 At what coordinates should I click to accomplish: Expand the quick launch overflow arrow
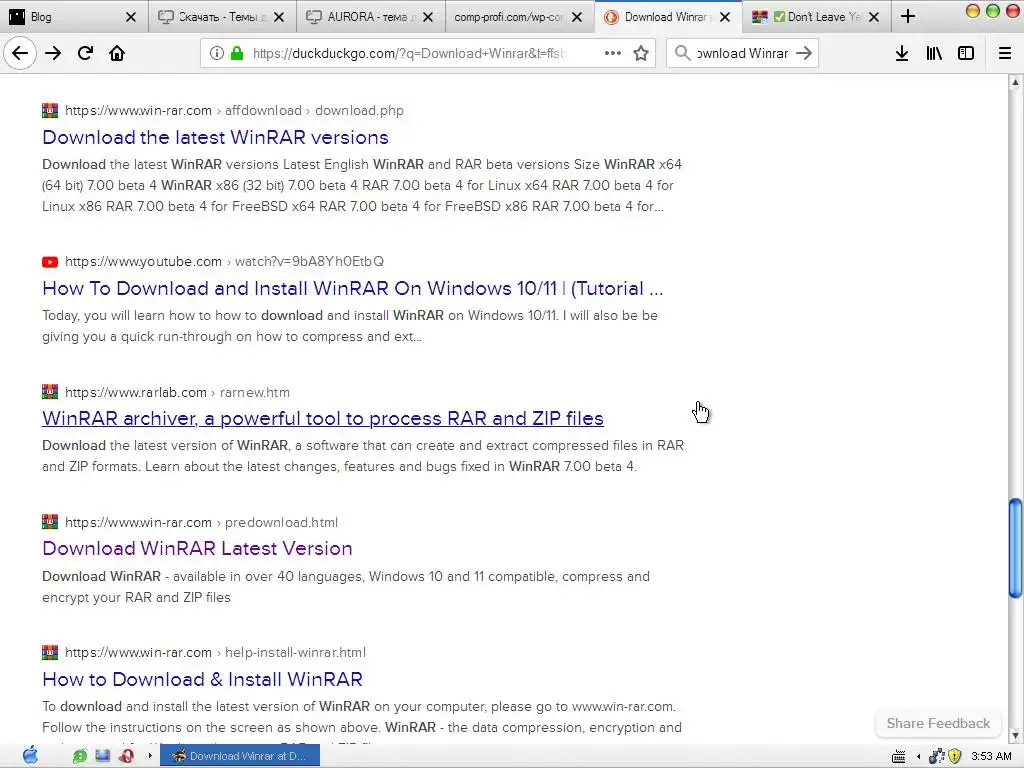[150, 756]
